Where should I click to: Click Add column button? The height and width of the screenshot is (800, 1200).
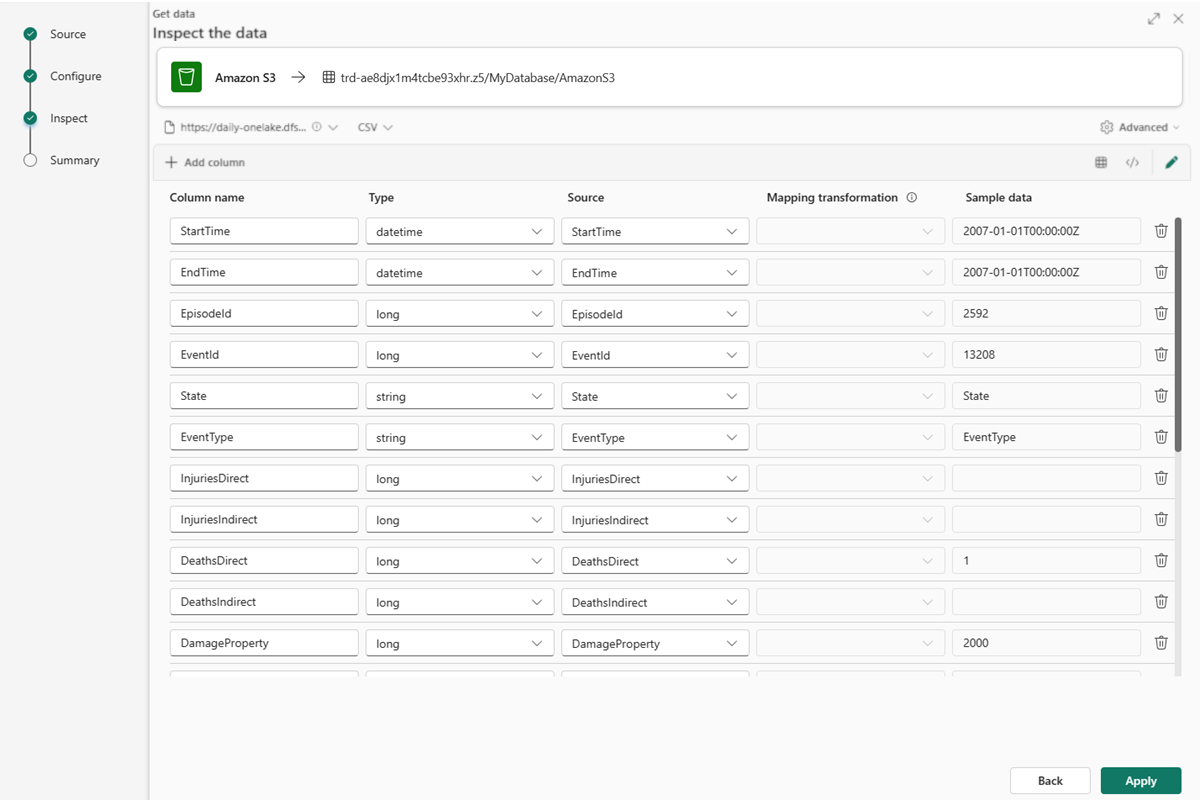click(205, 162)
